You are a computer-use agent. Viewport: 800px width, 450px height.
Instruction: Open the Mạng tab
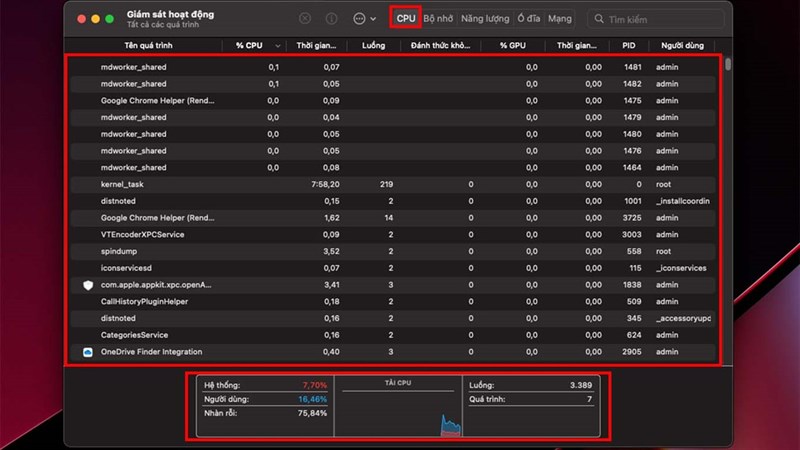tap(560, 19)
